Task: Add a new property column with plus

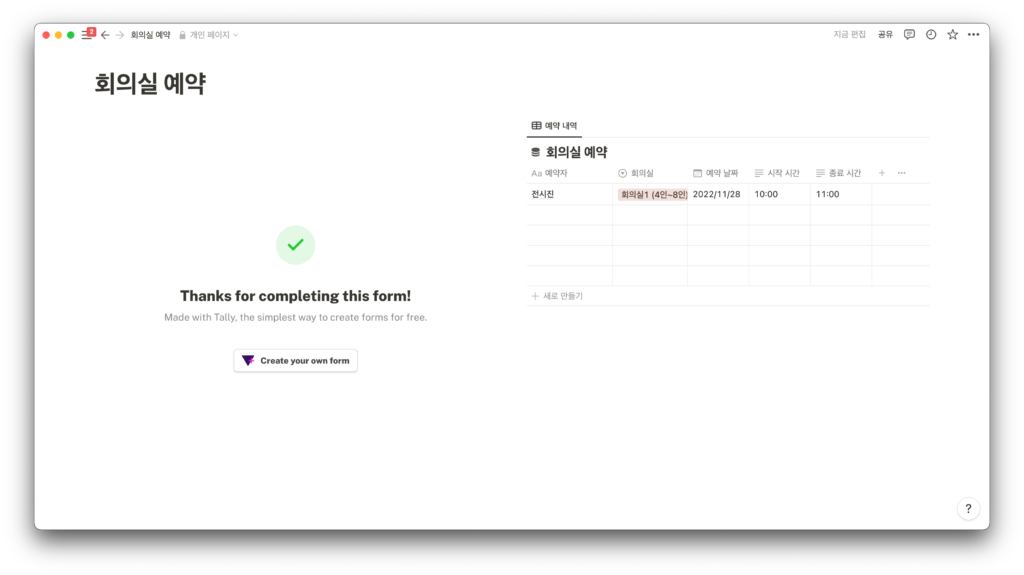Action: tap(882, 173)
